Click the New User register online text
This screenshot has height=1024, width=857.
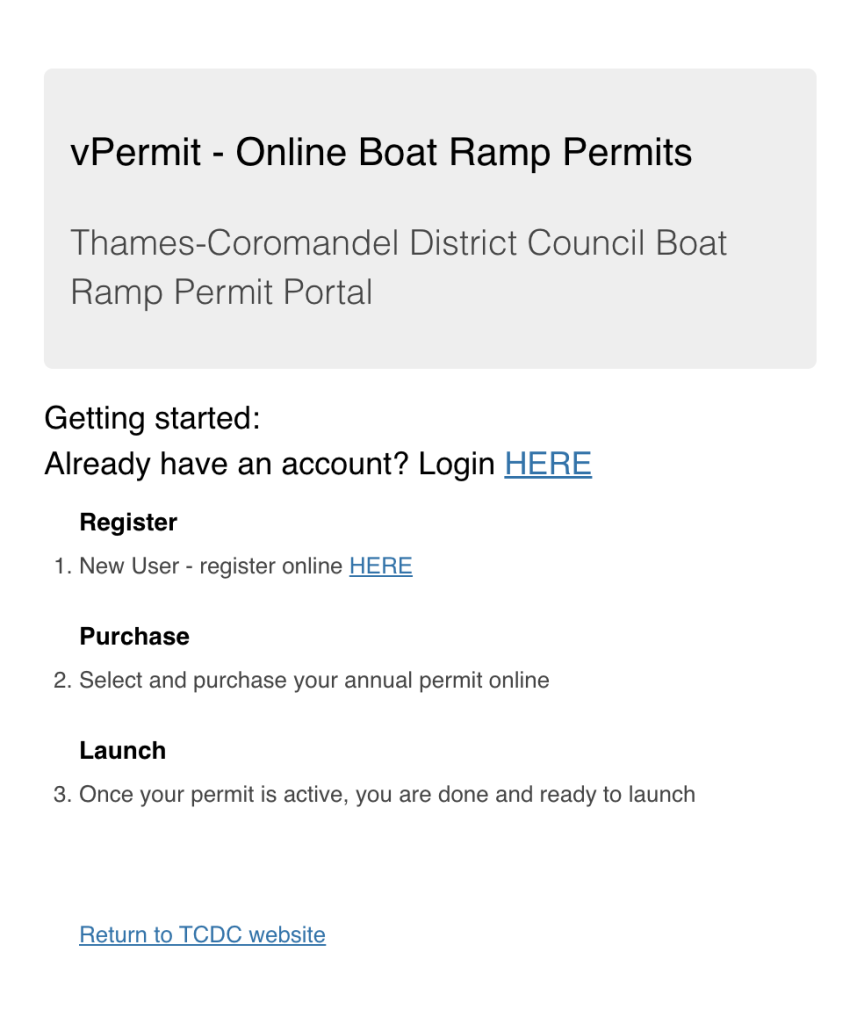click(x=211, y=566)
